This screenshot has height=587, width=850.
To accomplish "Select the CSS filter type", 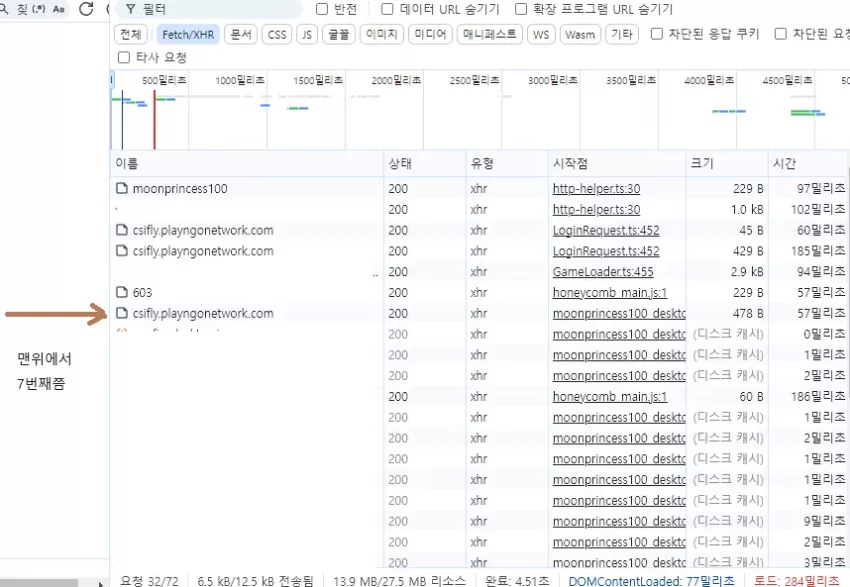I will pos(277,35).
